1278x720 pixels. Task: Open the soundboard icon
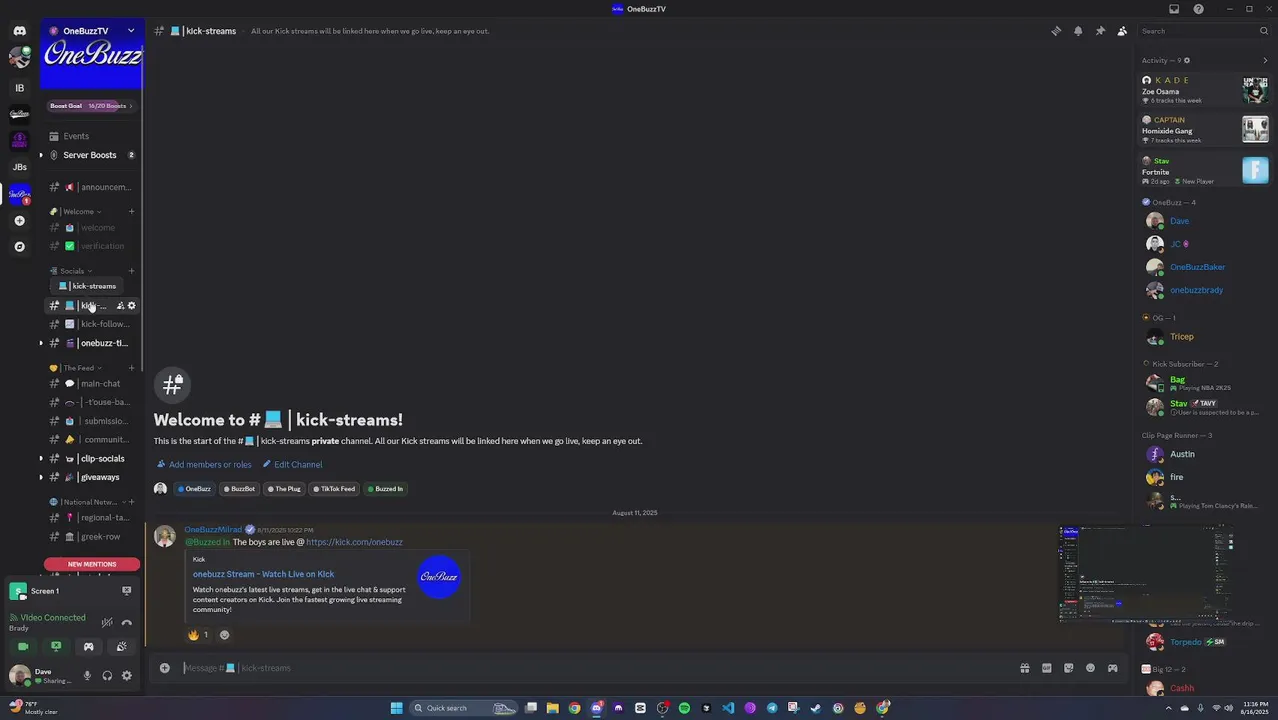(x=121, y=647)
